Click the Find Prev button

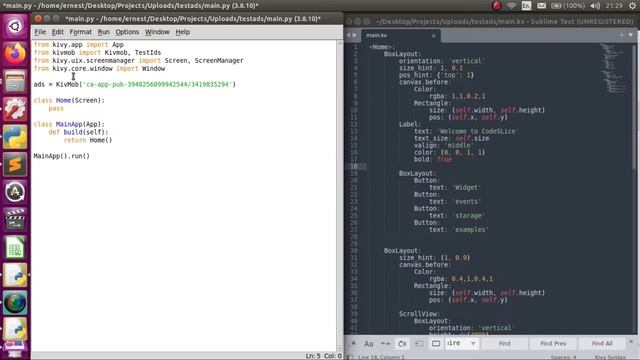click(x=553, y=344)
